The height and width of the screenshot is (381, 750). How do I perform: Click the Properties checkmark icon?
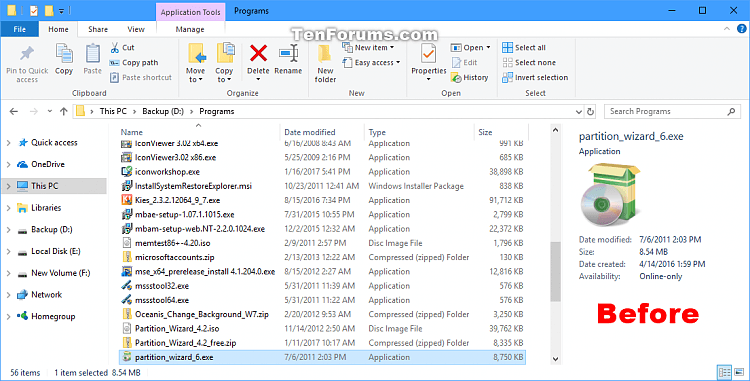[429, 54]
